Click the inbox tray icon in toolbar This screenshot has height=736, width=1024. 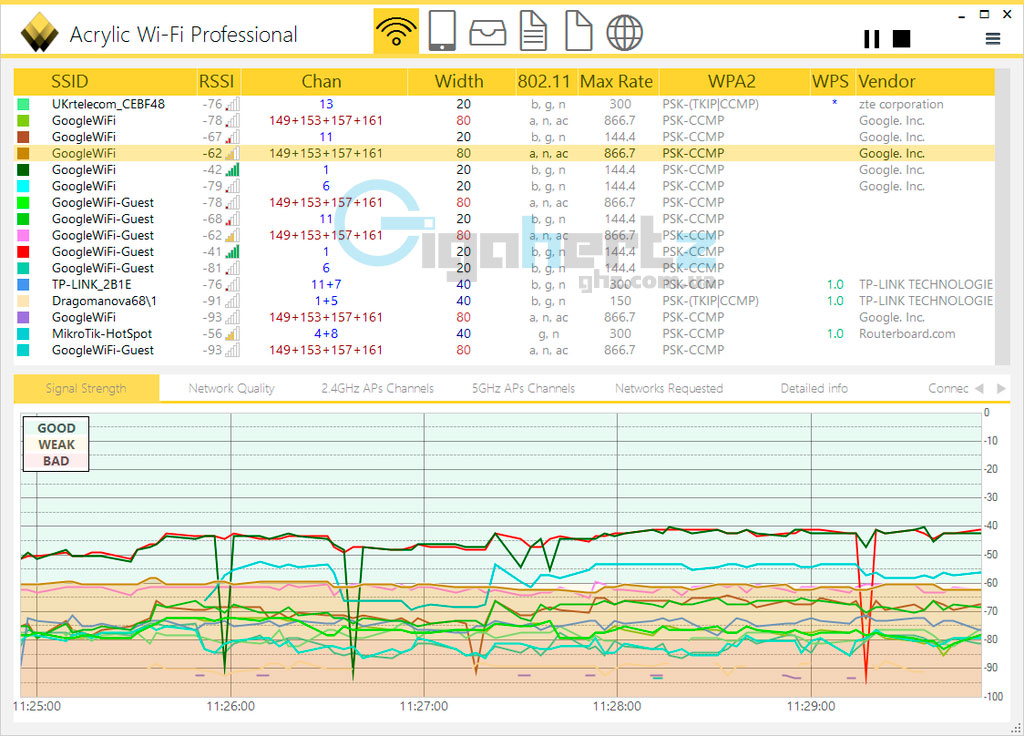click(x=489, y=32)
